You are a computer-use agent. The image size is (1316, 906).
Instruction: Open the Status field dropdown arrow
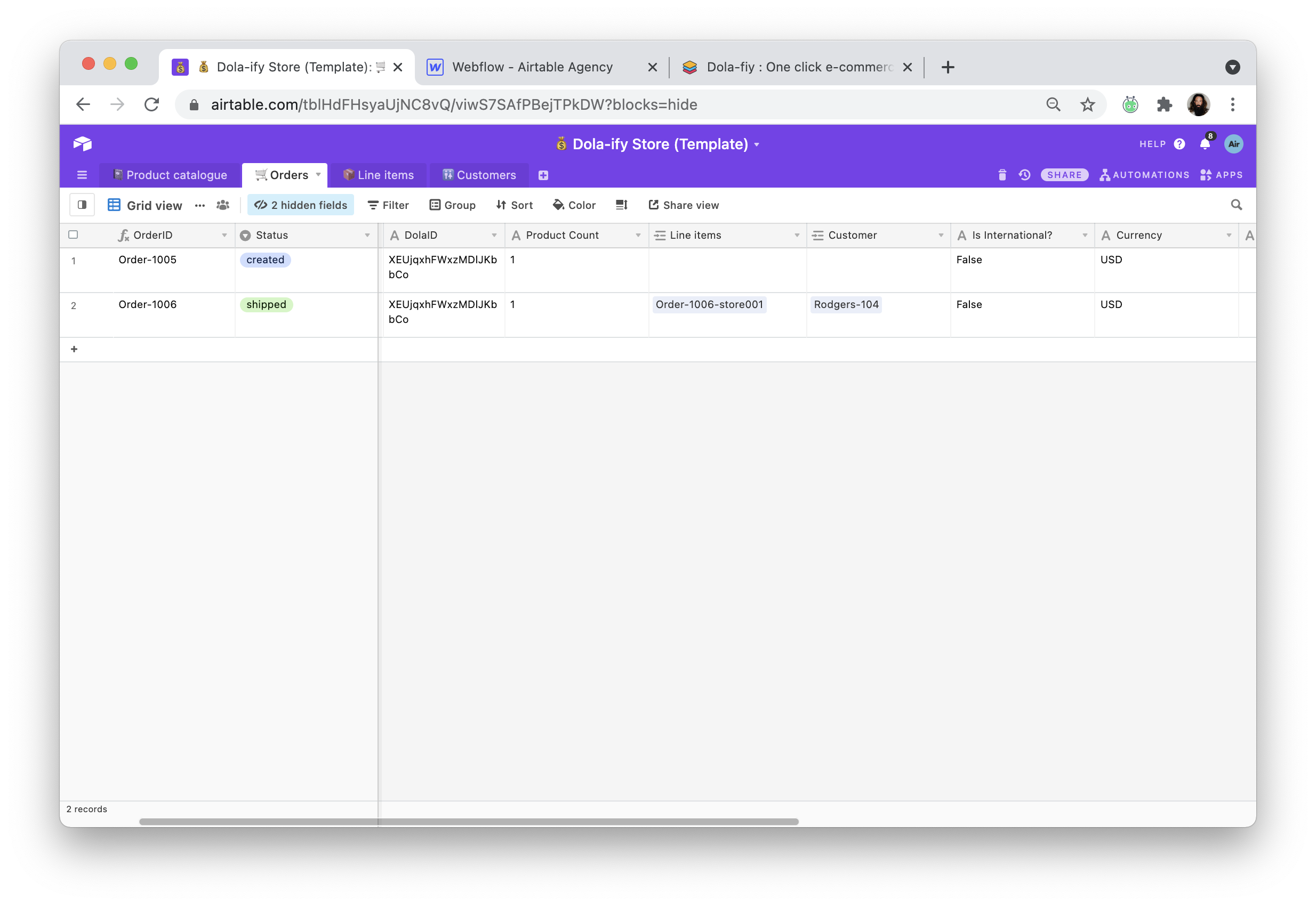(367, 236)
